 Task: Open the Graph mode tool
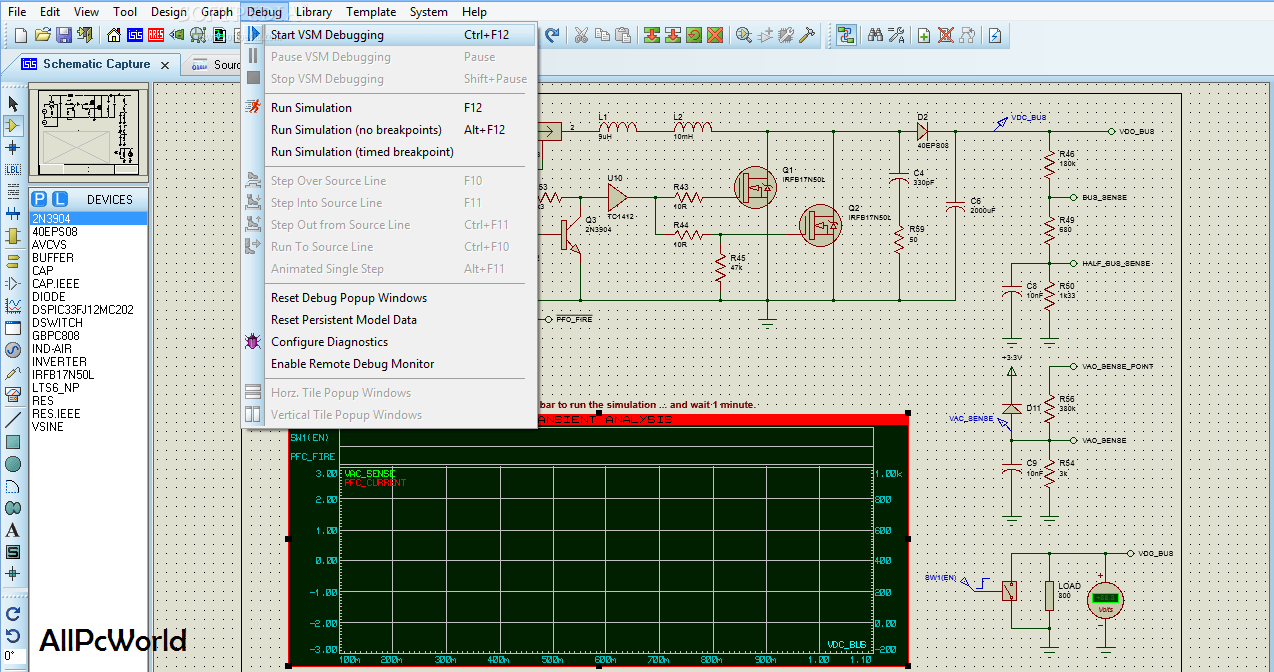tap(14, 305)
